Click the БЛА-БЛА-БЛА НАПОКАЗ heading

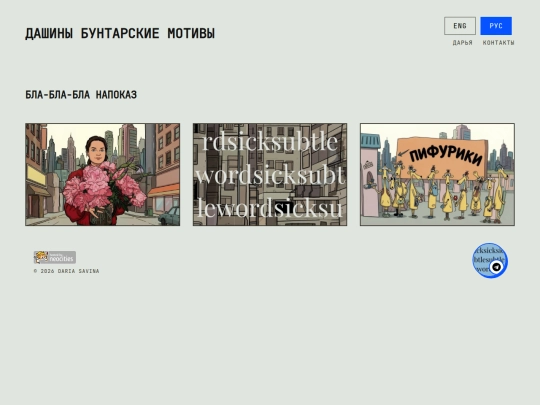(x=81, y=95)
